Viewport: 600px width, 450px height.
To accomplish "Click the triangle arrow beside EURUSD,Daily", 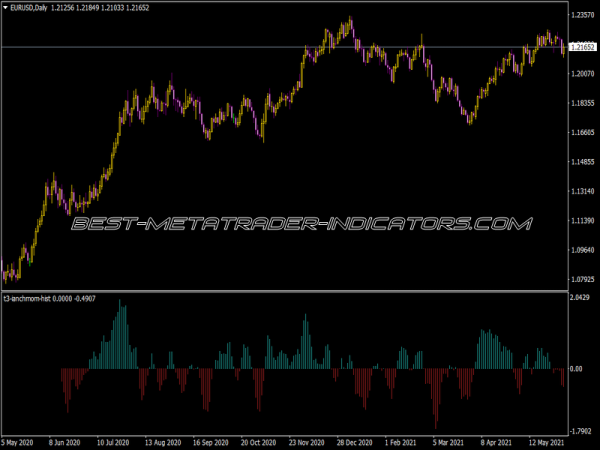I will coord(5,8).
